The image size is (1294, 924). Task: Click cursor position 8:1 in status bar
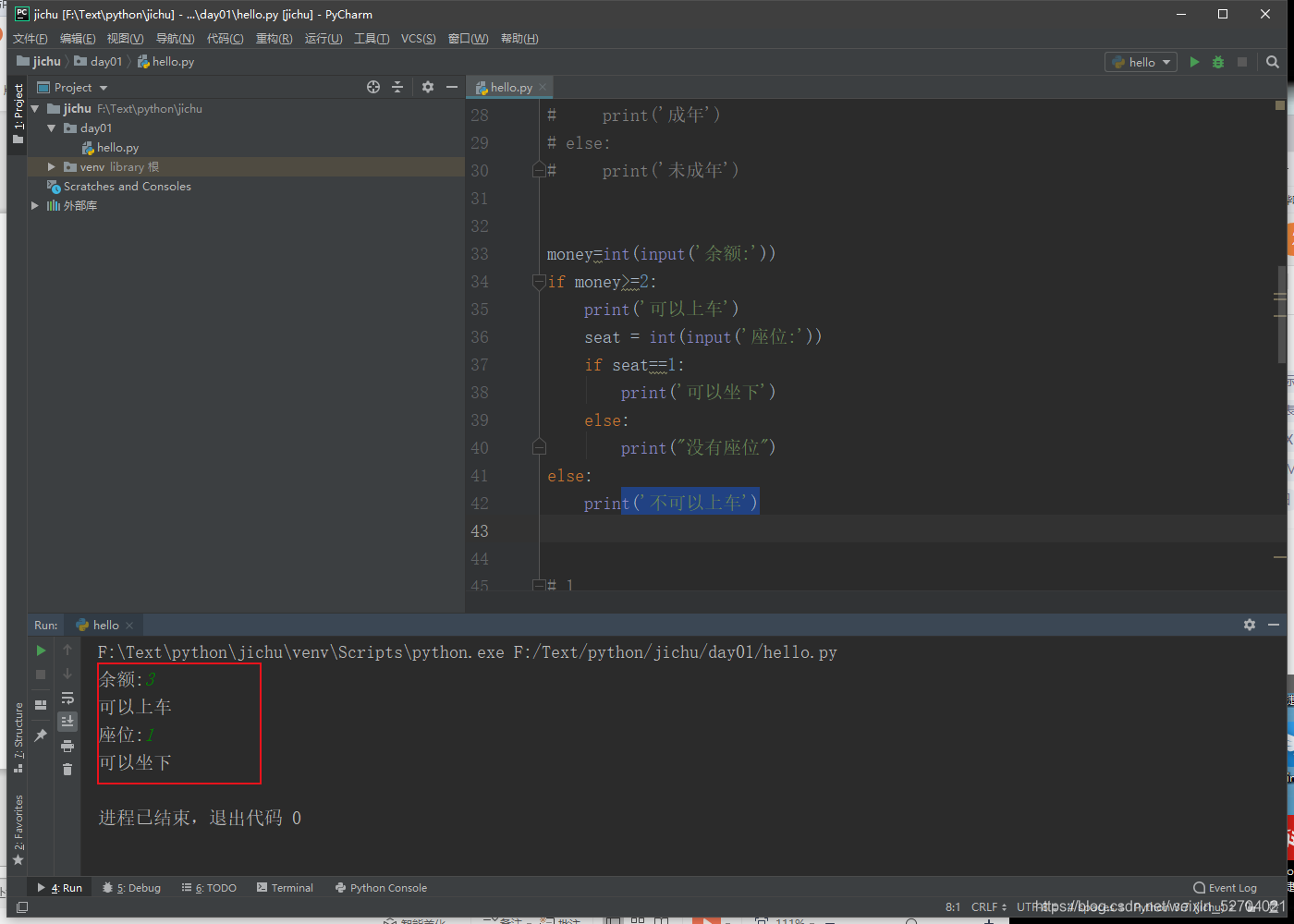(x=953, y=907)
